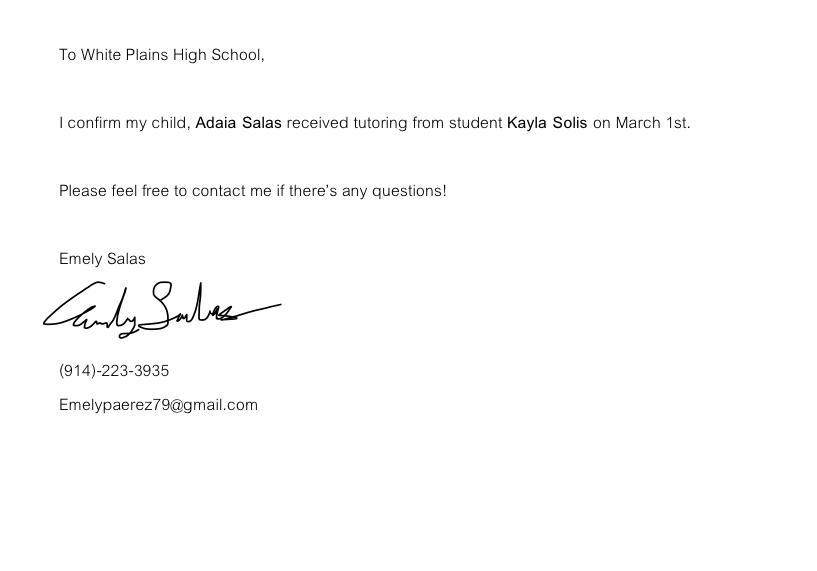Click the phone number (914)-223-3935
817x571 pixels.
[114, 371]
